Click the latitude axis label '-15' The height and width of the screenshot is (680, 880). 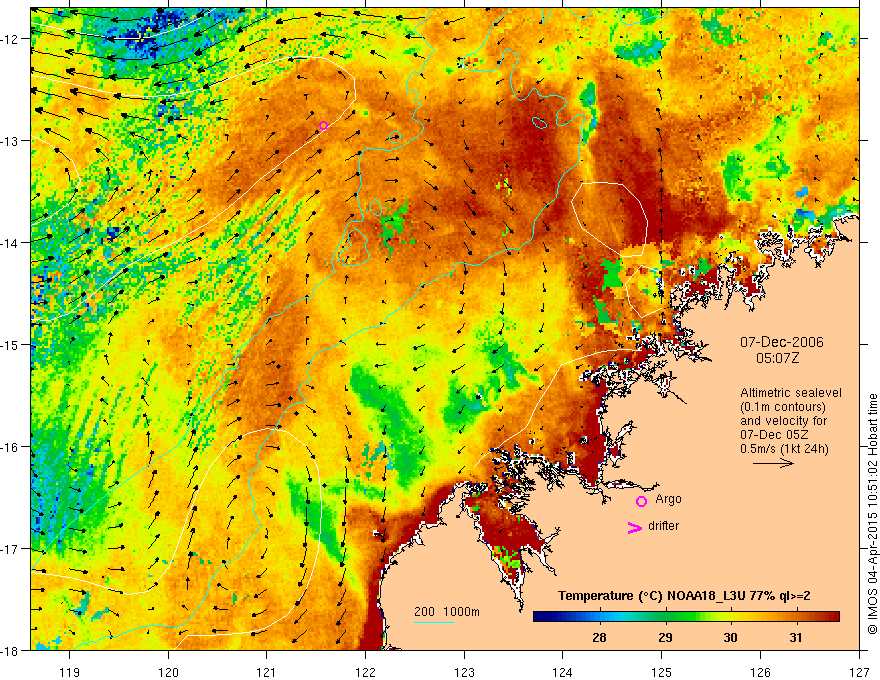[x=10, y=344]
